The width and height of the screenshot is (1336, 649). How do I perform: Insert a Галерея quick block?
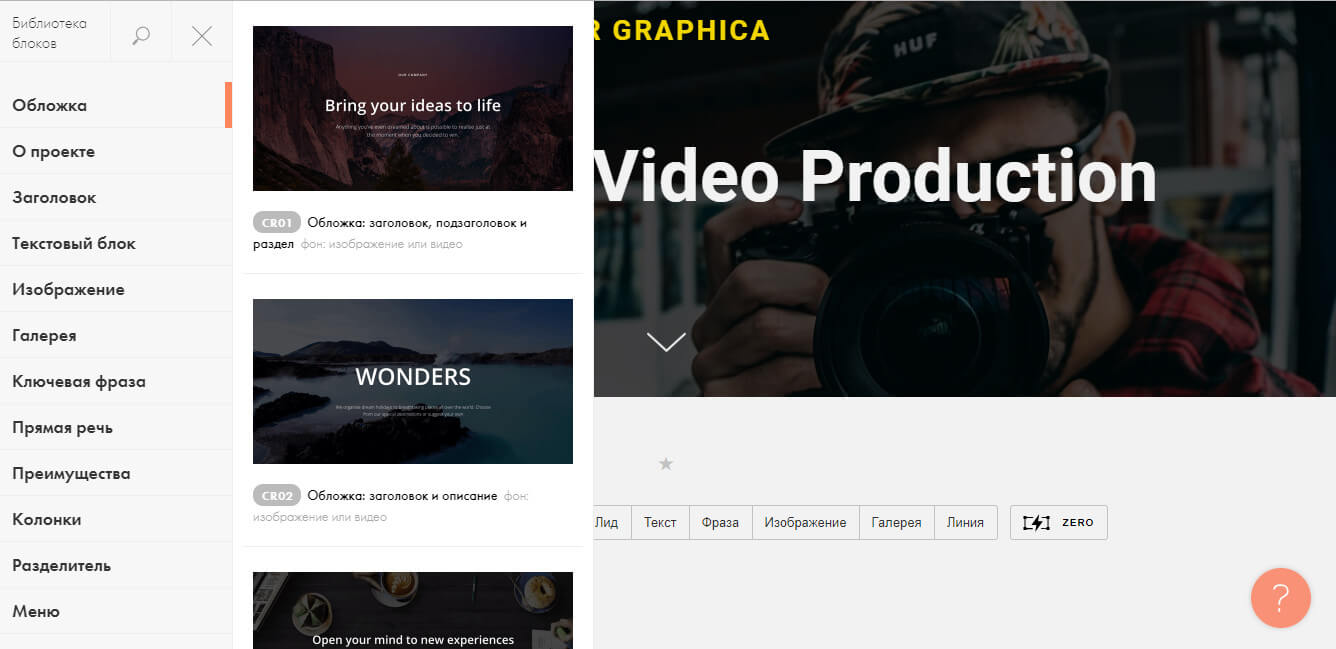pyautogui.click(x=896, y=522)
